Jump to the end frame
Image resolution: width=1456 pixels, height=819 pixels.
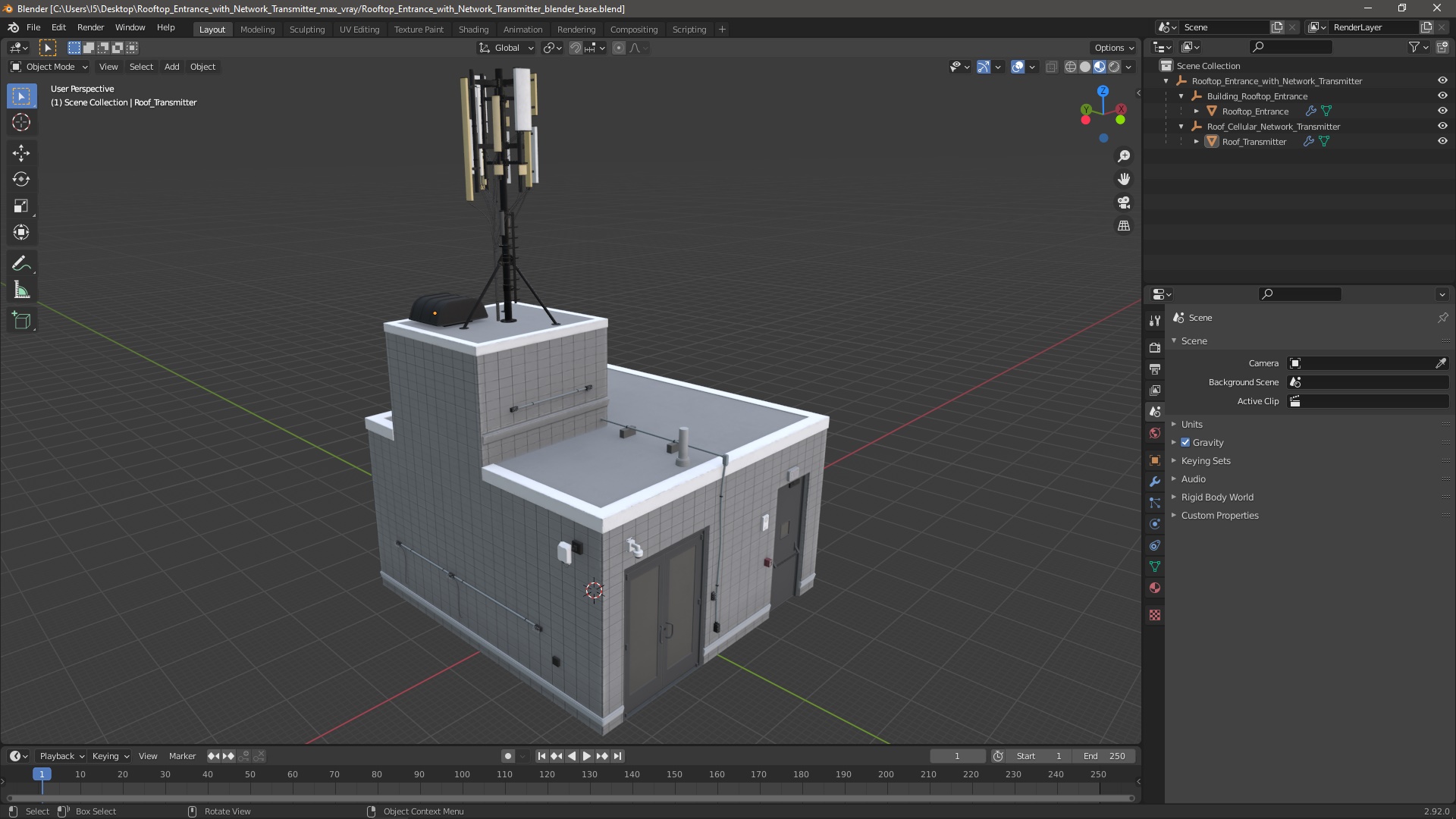618,756
